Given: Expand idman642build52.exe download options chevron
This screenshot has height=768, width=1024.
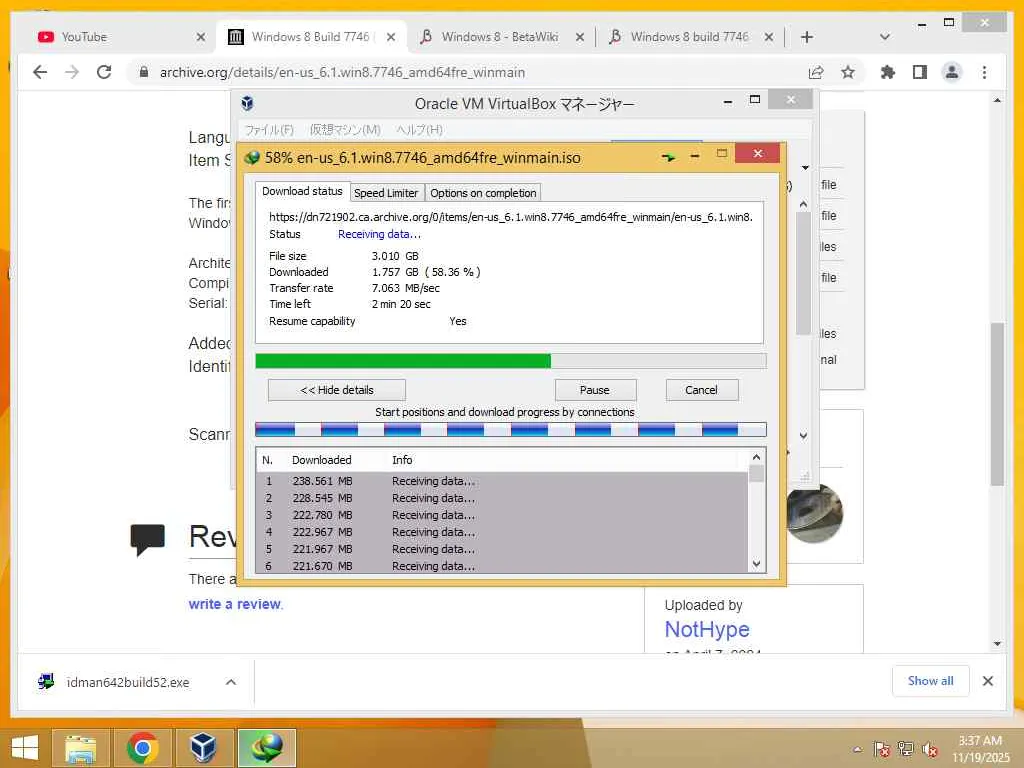Looking at the screenshot, I should (231, 682).
